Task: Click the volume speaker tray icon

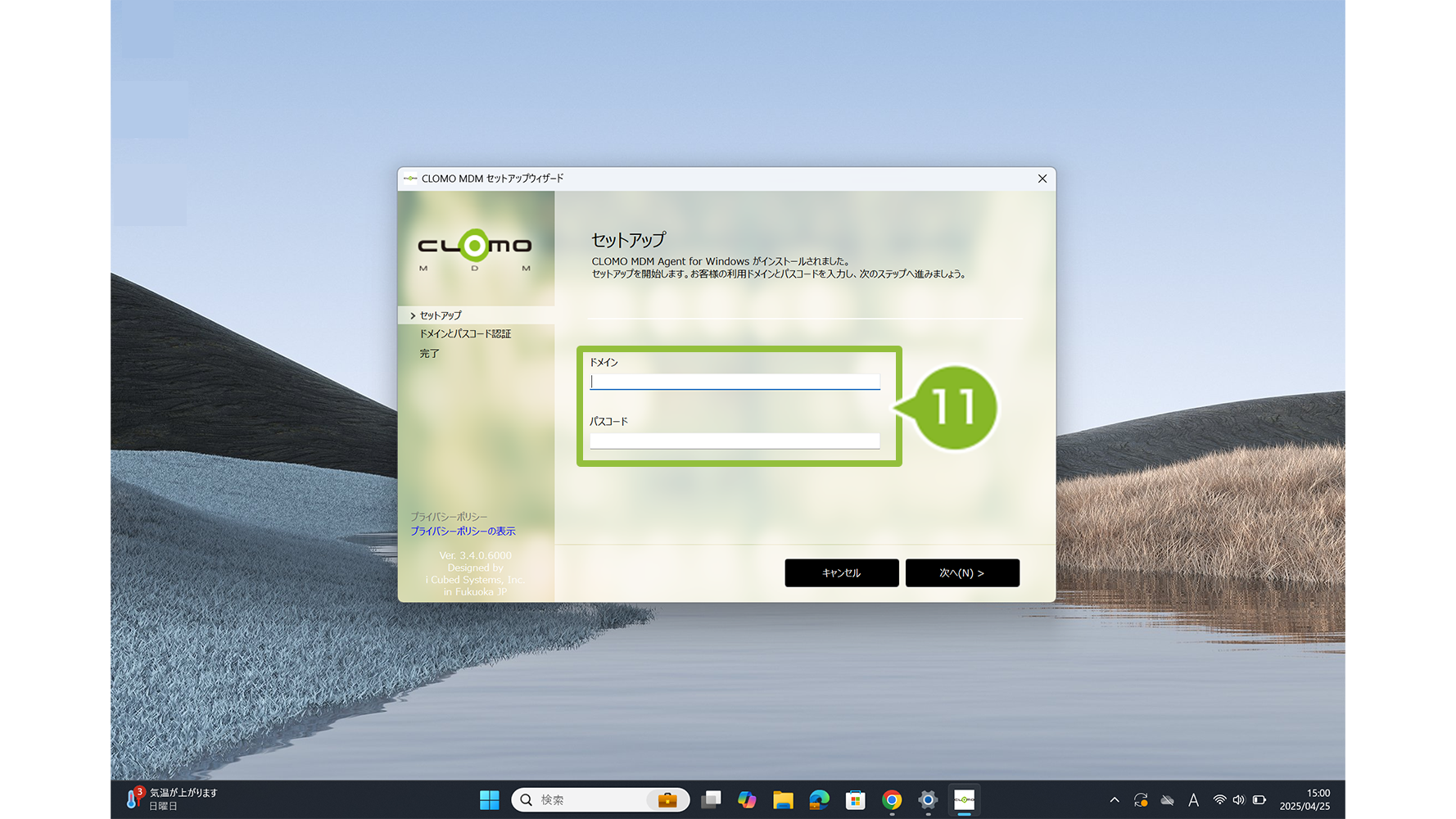Action: [1238, 800]
